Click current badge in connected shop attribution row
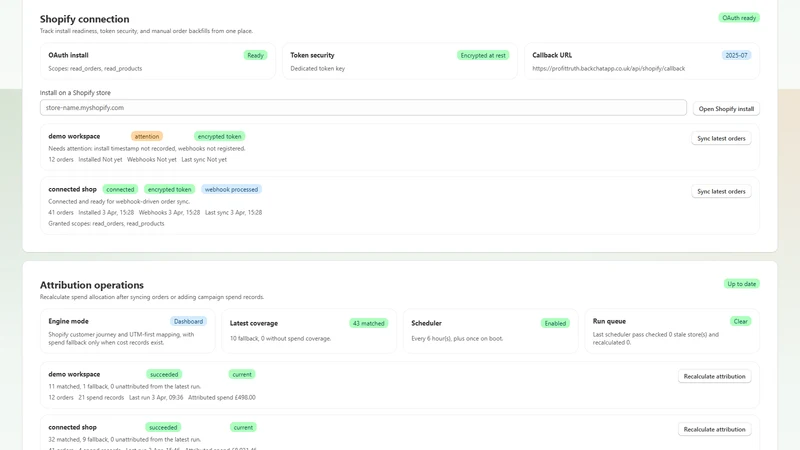Viewport: 800px width, 450px height. click(x=243, y=428)
